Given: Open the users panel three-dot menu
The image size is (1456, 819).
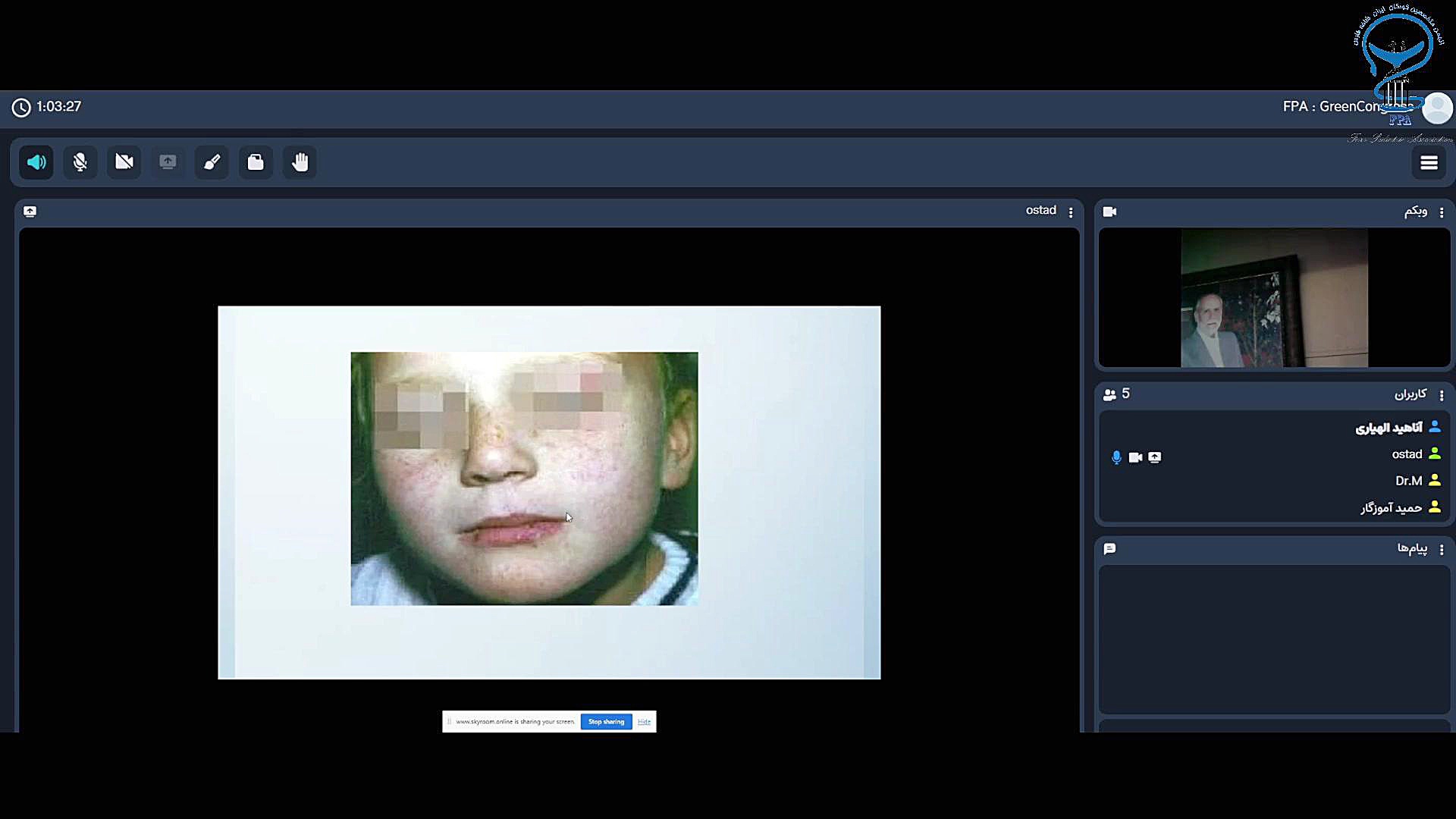Looking at the screenshot, I should 1442,395.
